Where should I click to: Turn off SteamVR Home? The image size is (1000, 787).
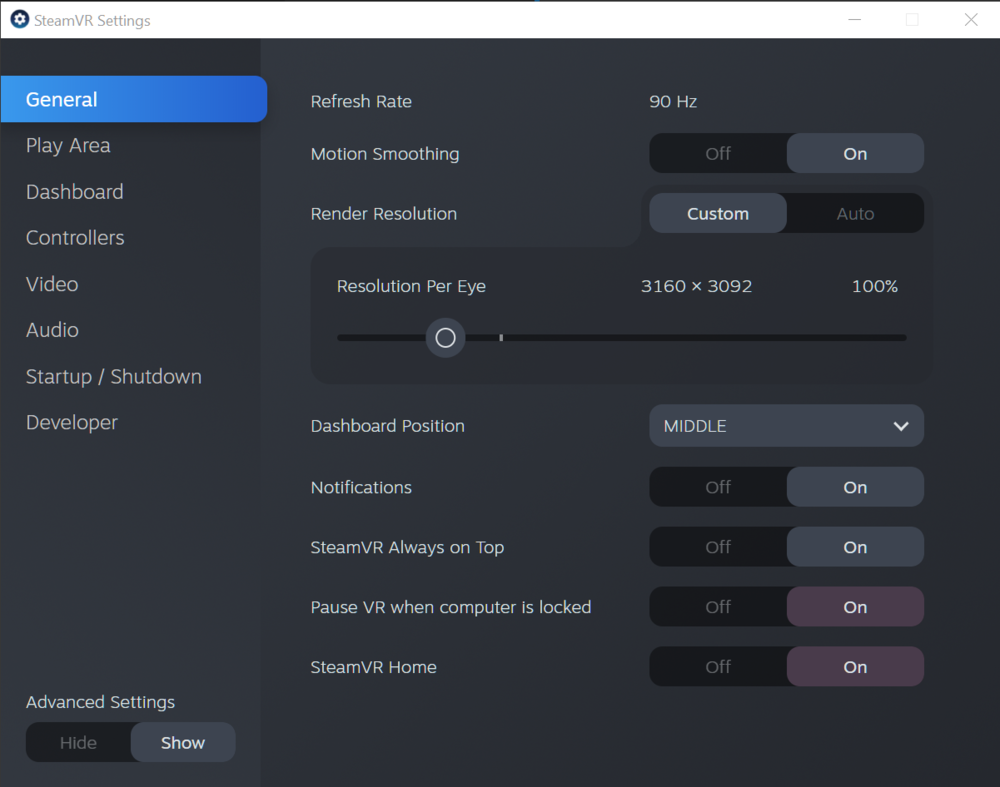pyautogui.click(x=717, y=666)
